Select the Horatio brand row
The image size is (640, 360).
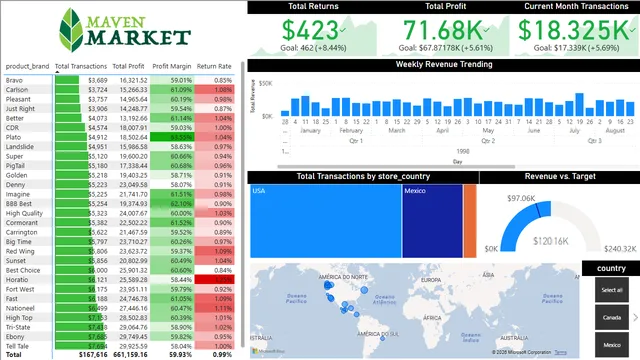pyautogui.click(x=120, y=280)
